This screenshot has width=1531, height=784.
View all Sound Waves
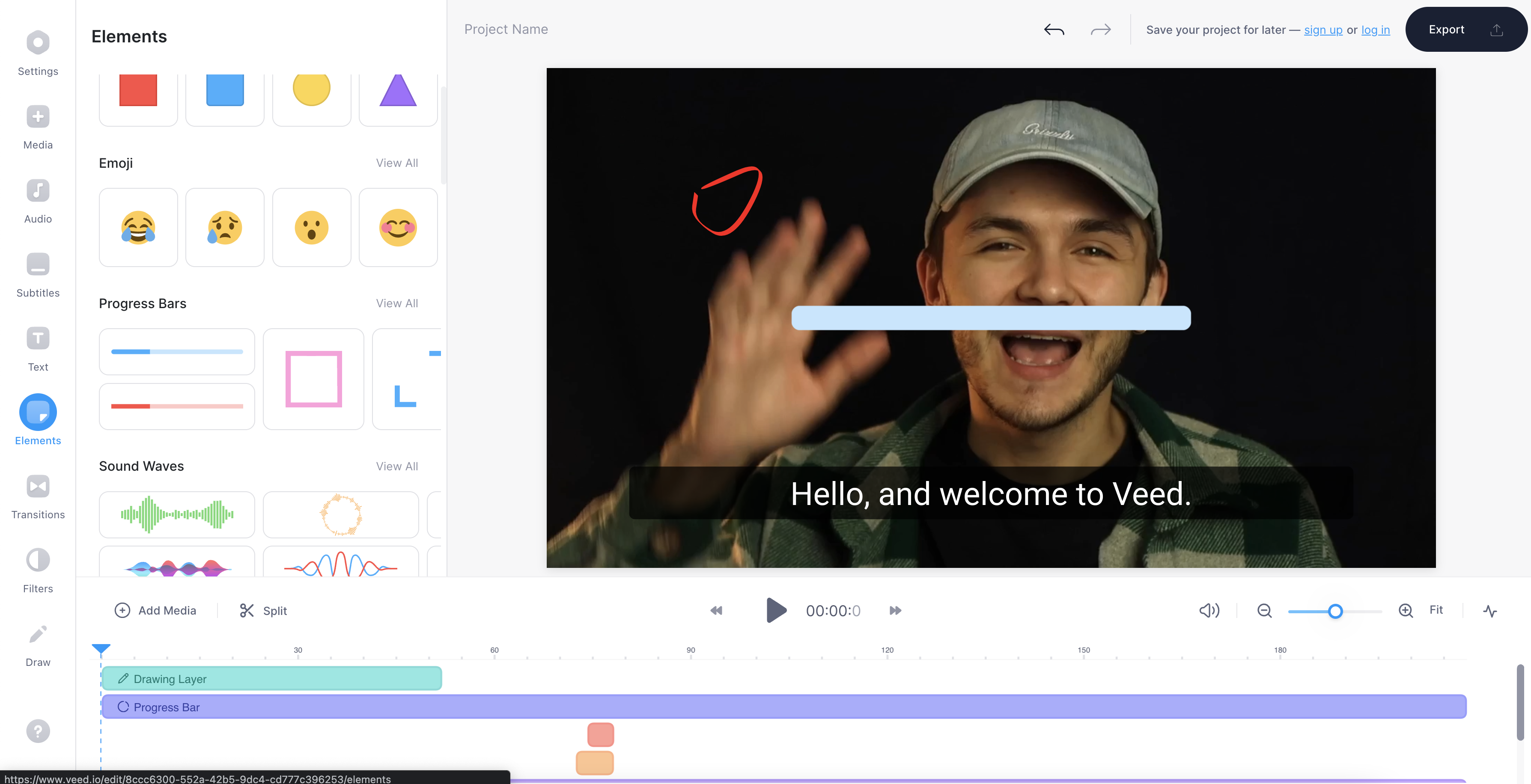[397, 466]
